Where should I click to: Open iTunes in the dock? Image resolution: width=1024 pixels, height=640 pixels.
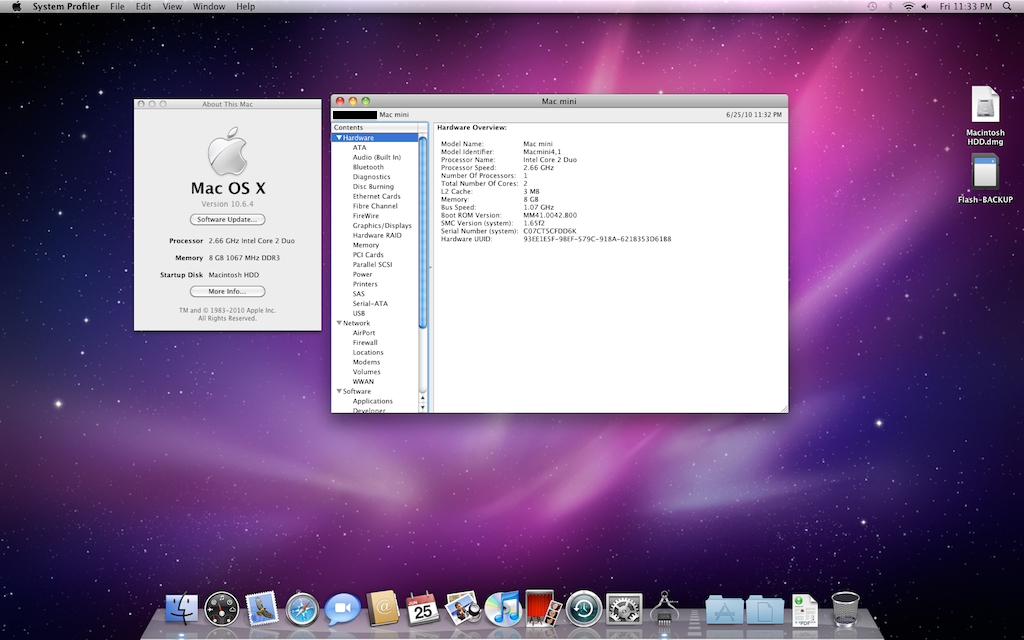click(x=502, y=608)
